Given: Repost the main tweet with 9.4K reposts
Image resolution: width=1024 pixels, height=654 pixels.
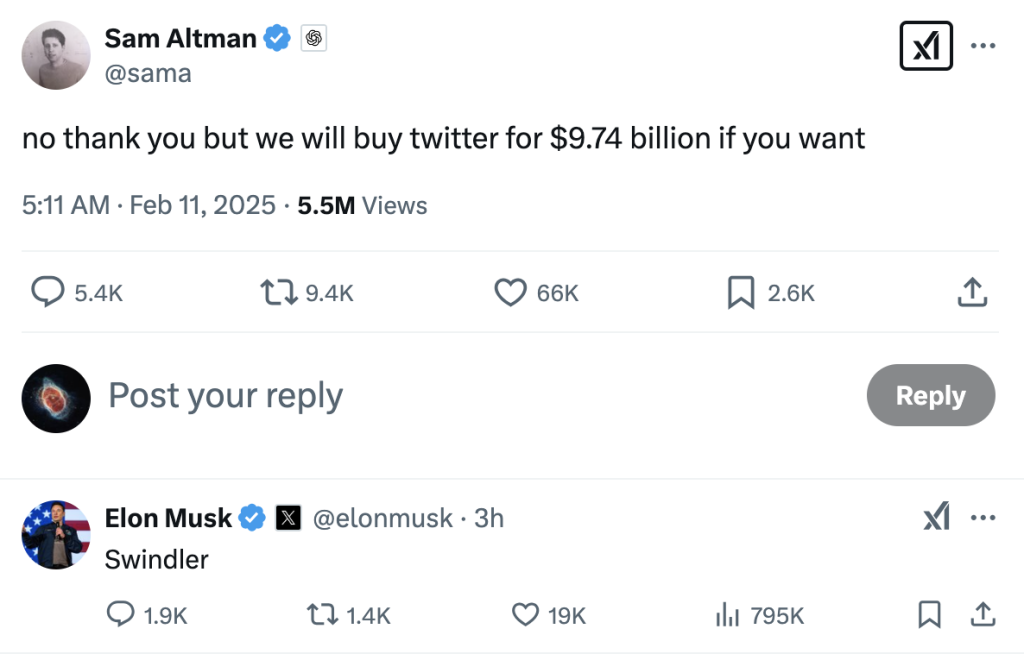Looking at the screenshot, I should tap(278, 292).
